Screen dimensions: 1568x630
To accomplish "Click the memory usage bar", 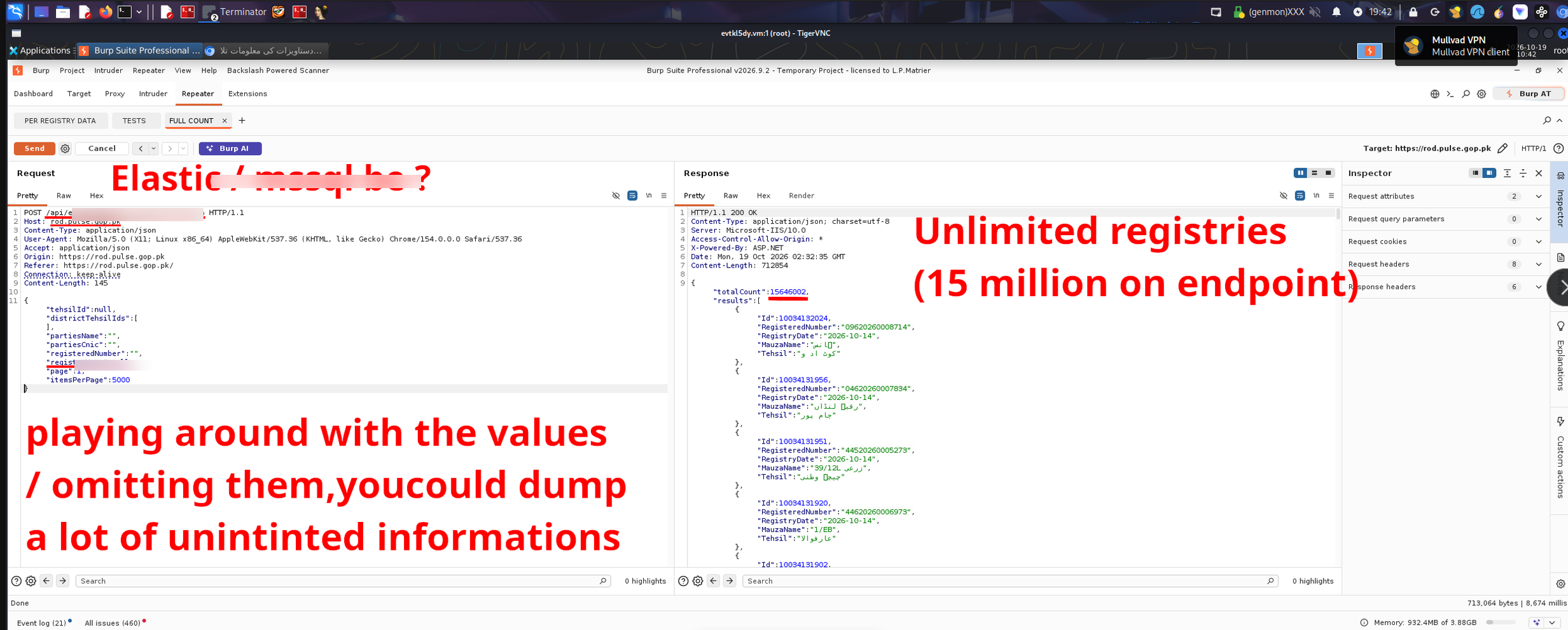I will [x=1501, y=623].
